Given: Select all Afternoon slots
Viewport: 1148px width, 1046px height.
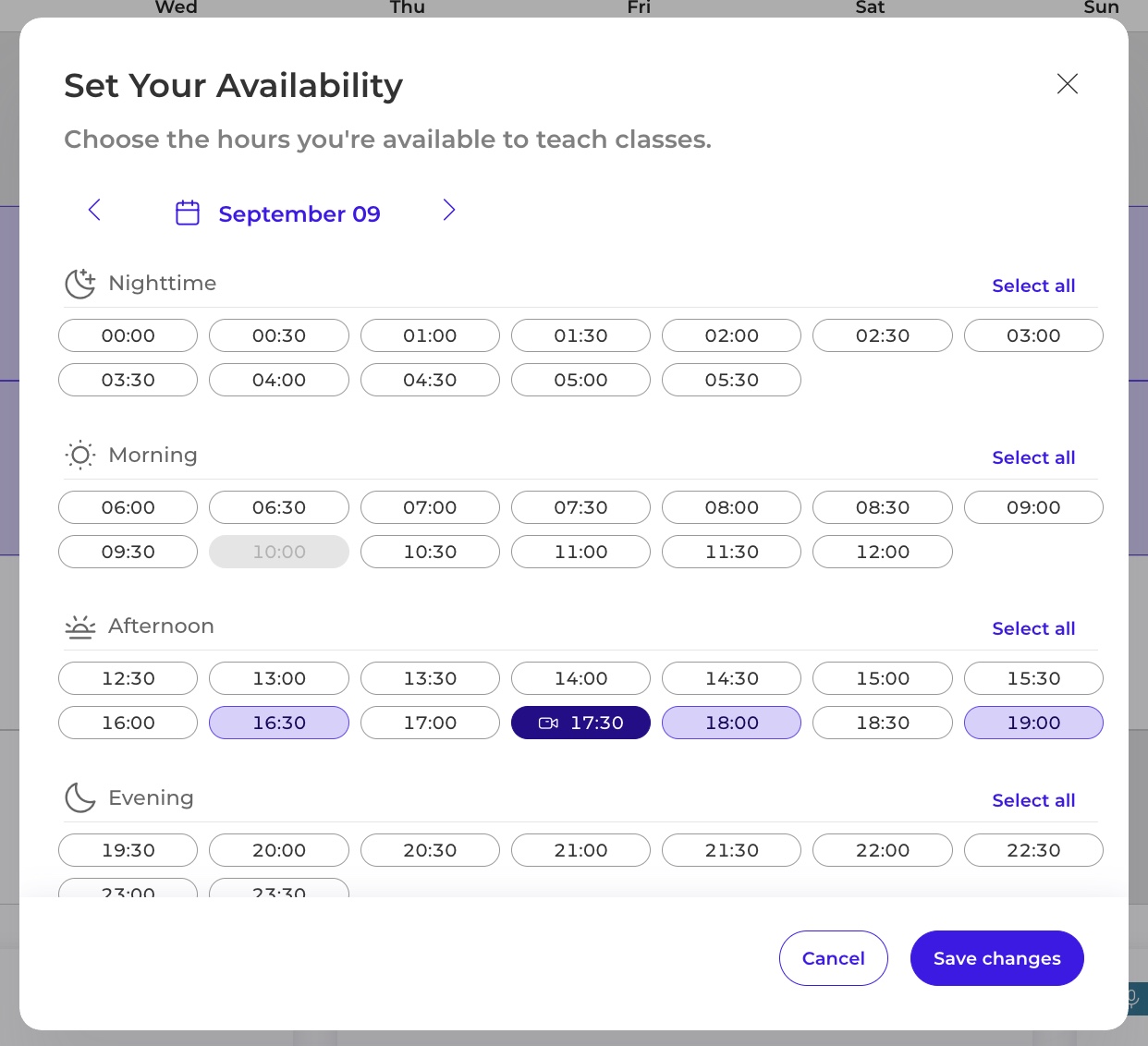Looking at the screenshot, I should tap(1033, 628).
